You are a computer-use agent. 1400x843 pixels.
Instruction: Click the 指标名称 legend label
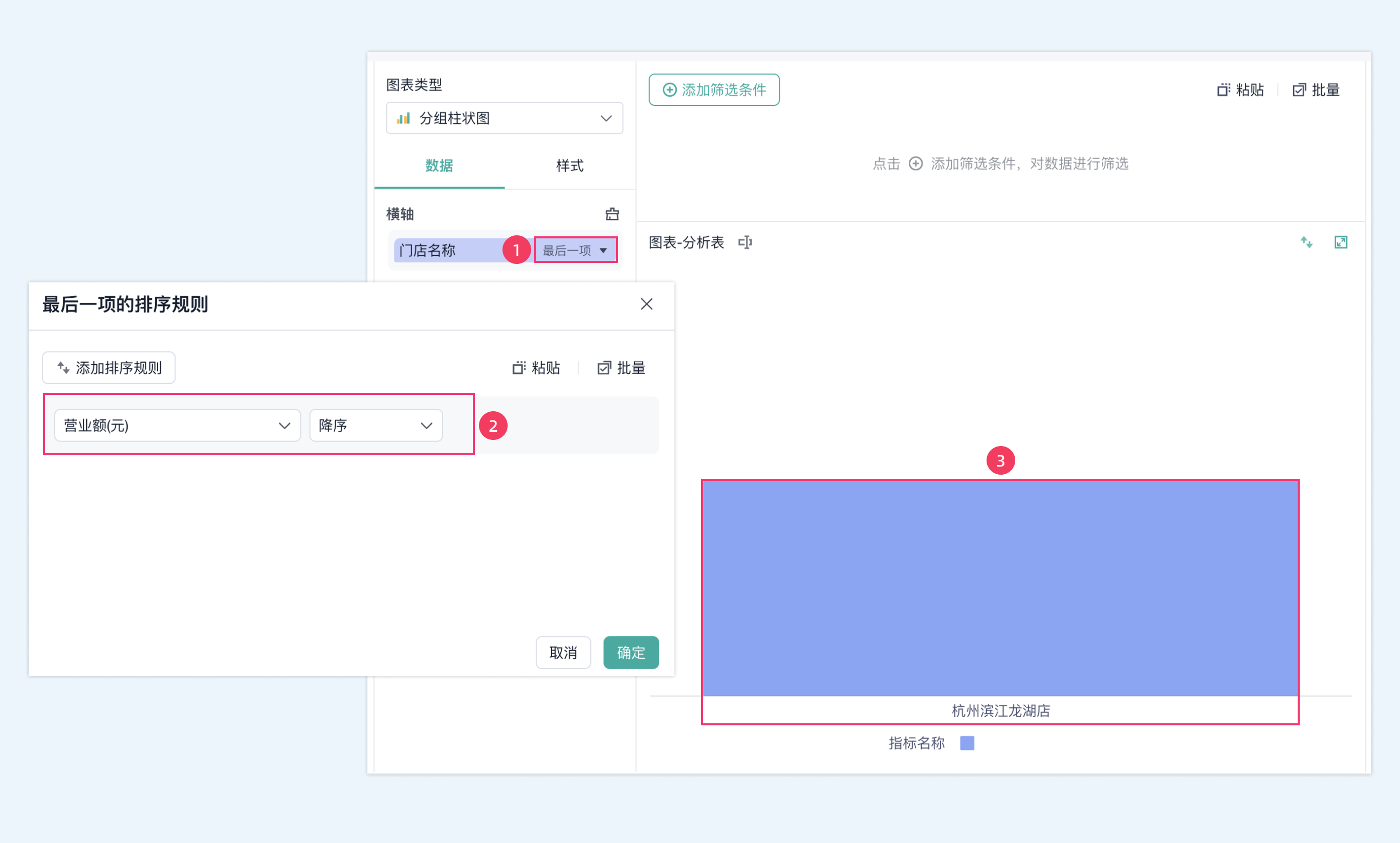[916, 743]
